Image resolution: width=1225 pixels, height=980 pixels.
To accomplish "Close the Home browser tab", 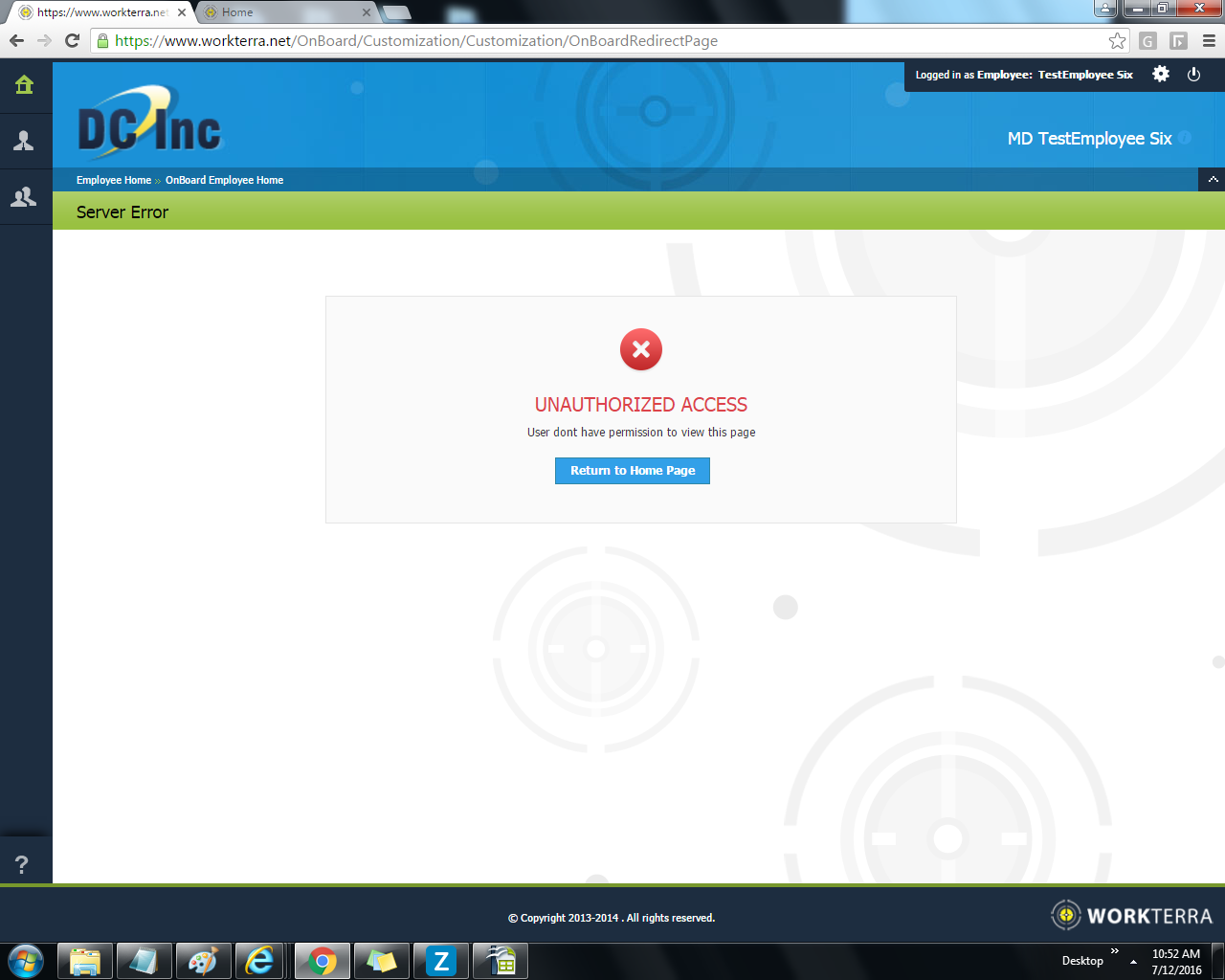I will click(367, 12).
